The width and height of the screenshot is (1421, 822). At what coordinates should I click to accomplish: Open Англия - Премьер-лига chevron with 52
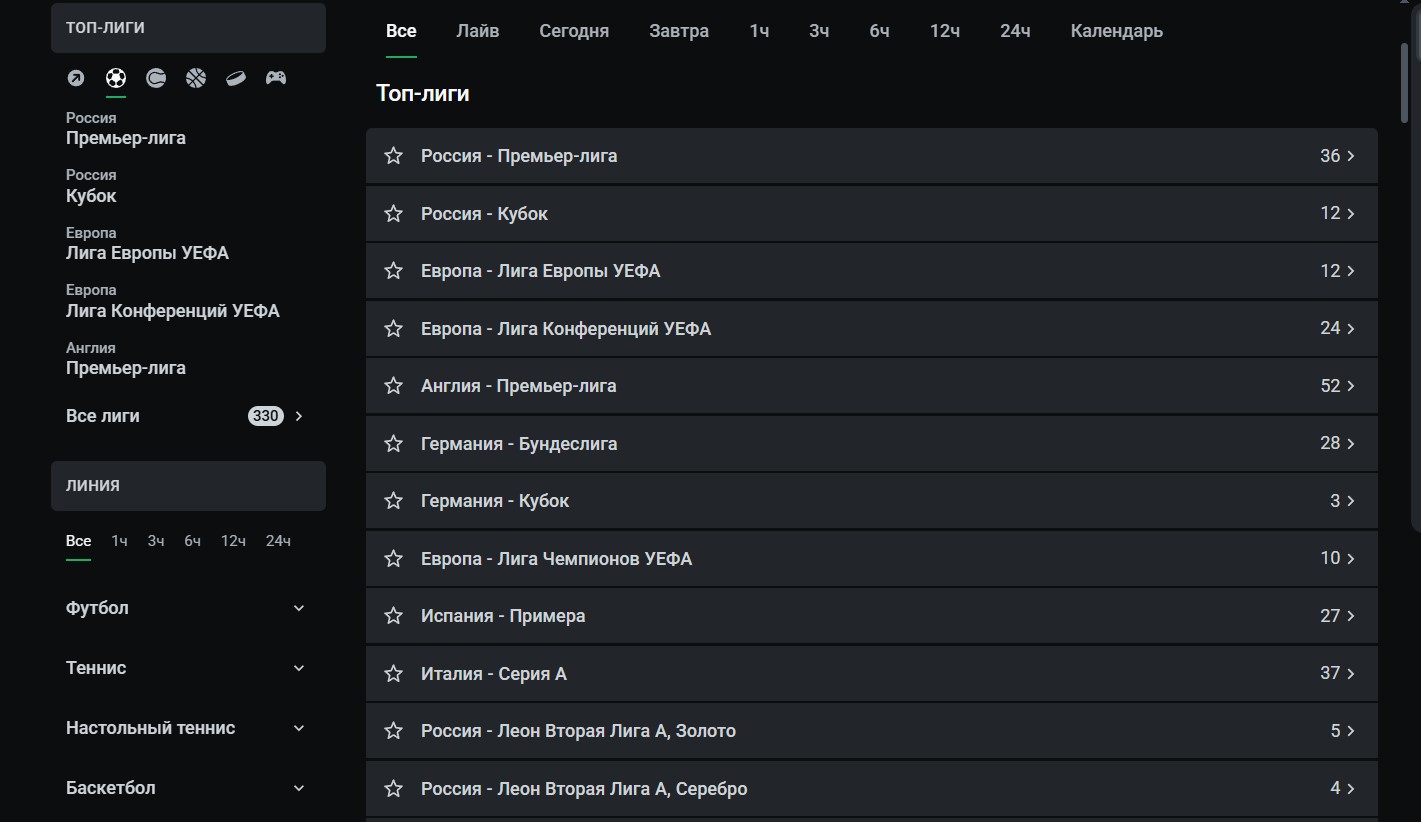pyautogui.click(x=1350, y=386)
